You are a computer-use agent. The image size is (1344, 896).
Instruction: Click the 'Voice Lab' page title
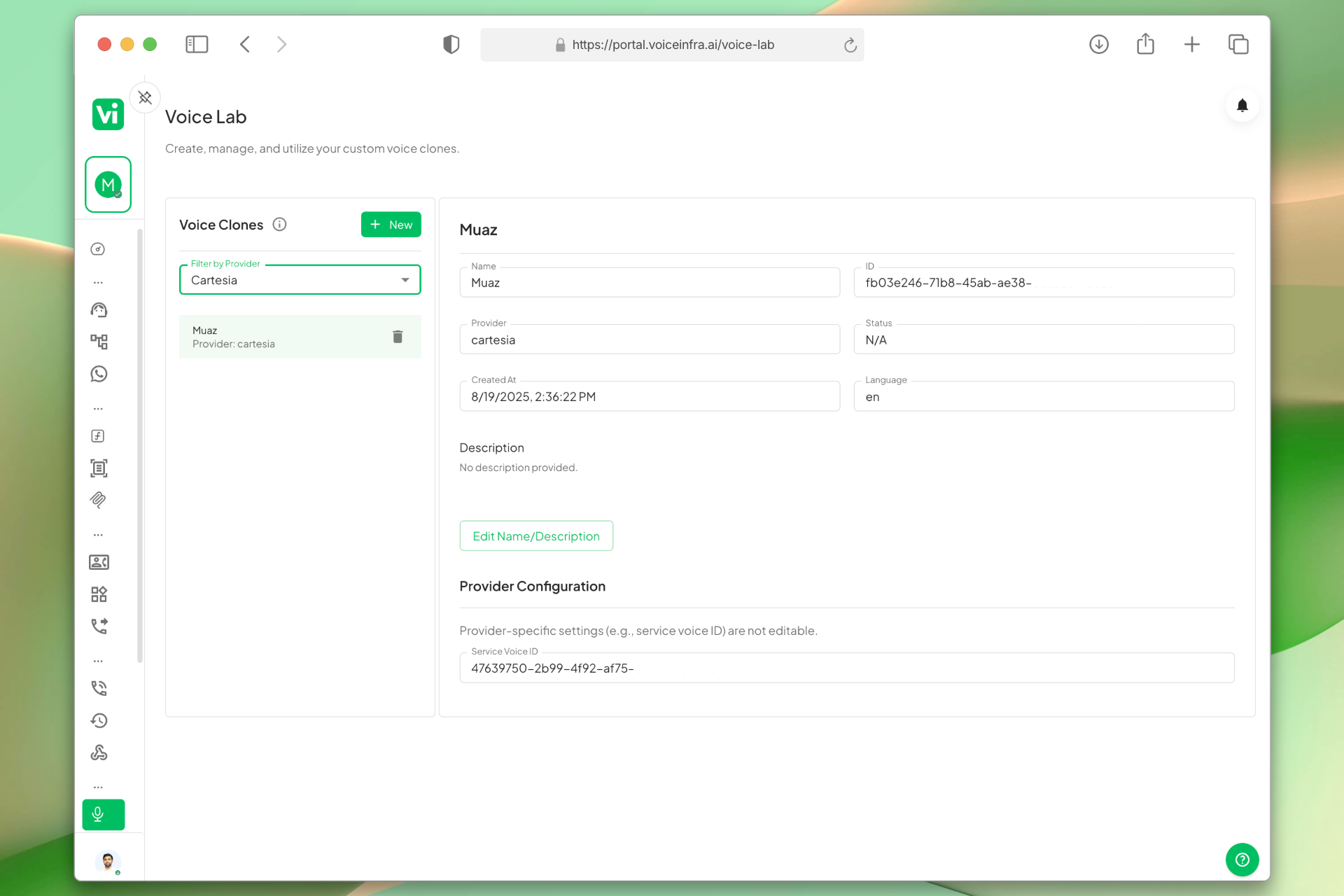coord(206,117)
